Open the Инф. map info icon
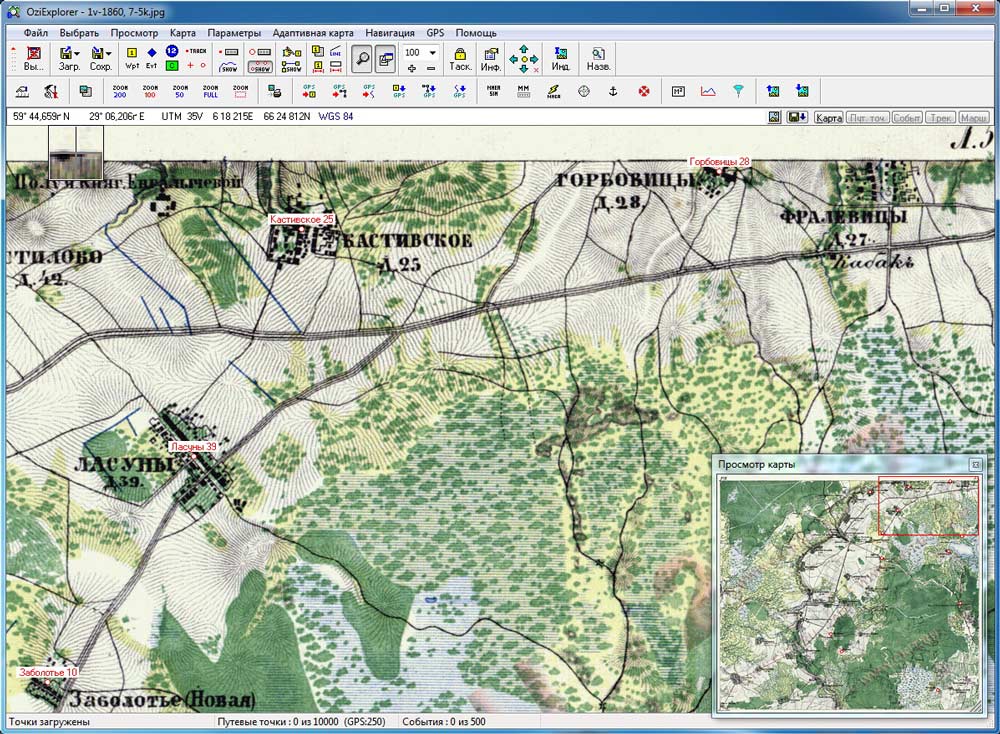This screenshot has width=1000, height=734. point(490,59)
